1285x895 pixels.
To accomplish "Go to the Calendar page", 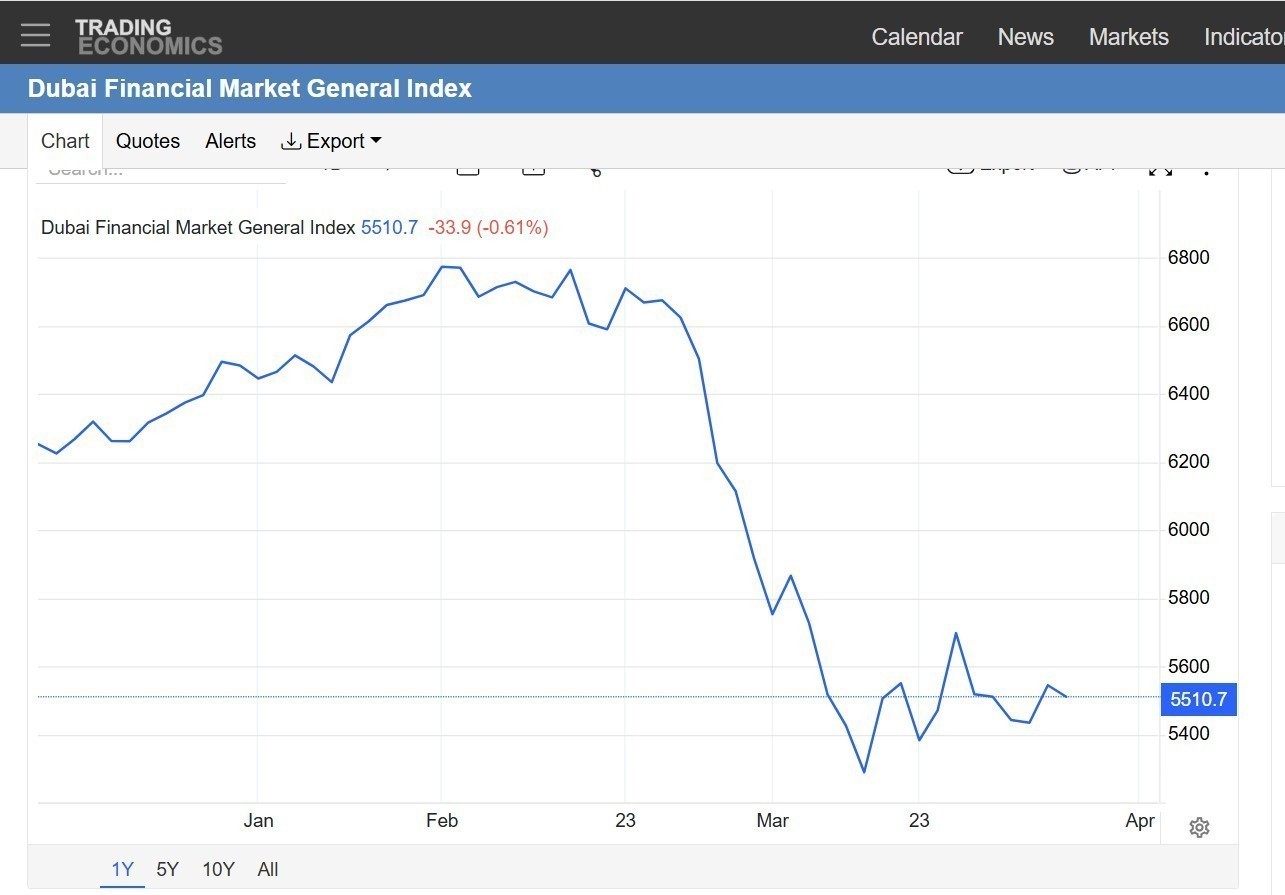I will (916, 37).
